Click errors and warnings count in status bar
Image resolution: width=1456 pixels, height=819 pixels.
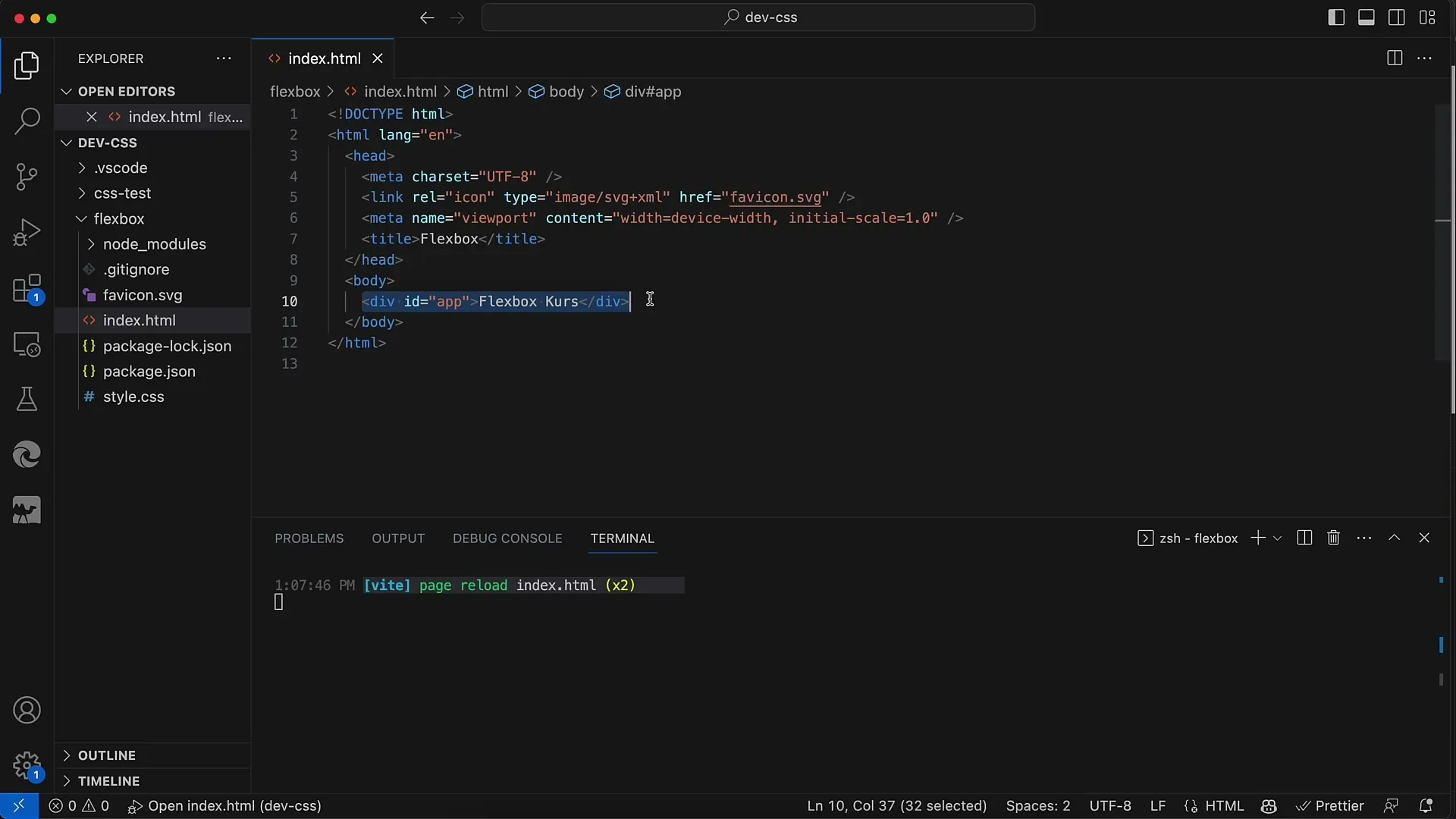point(79,805)
